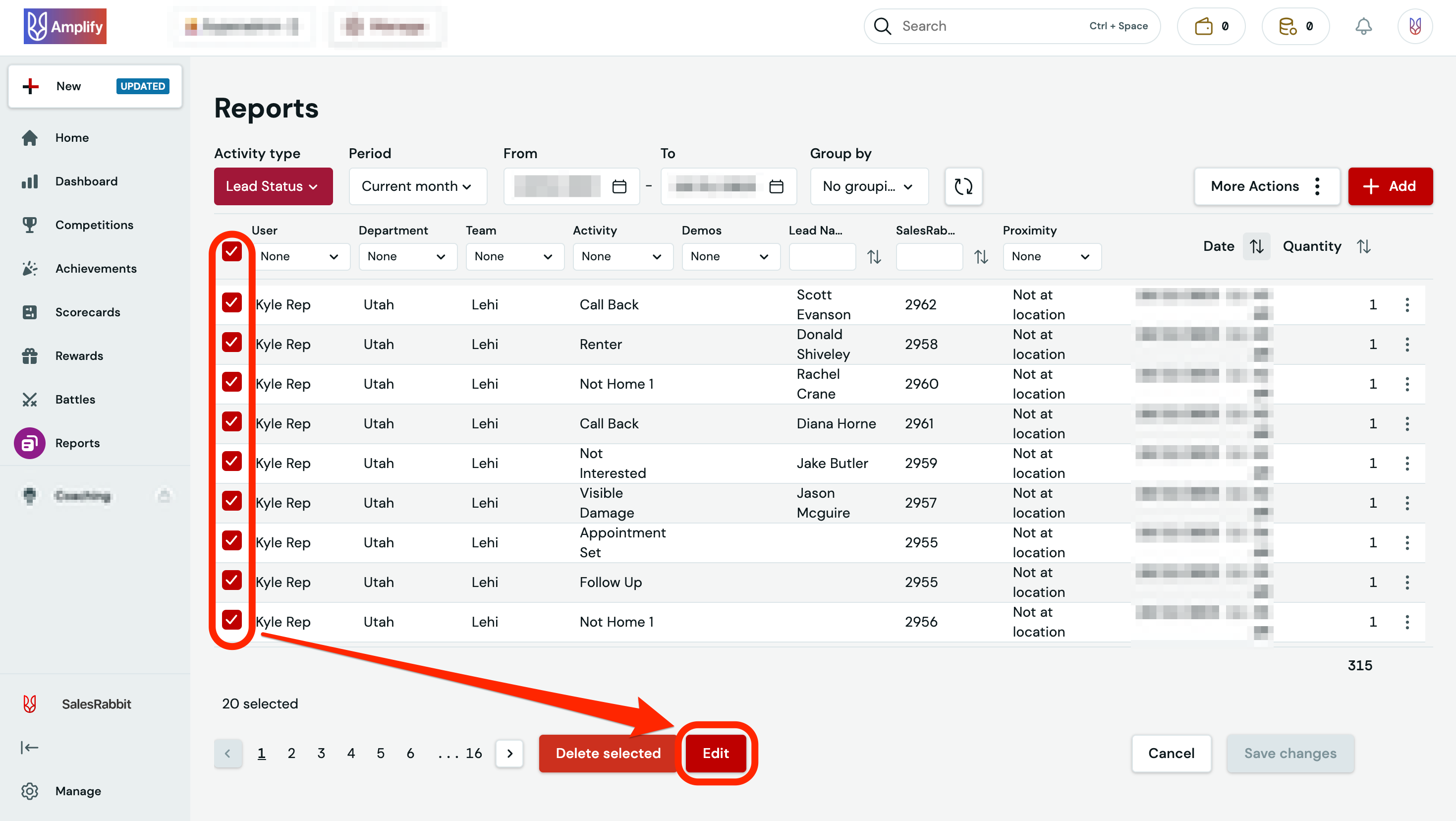Open Scorecards in sidebar

[88, 312]
